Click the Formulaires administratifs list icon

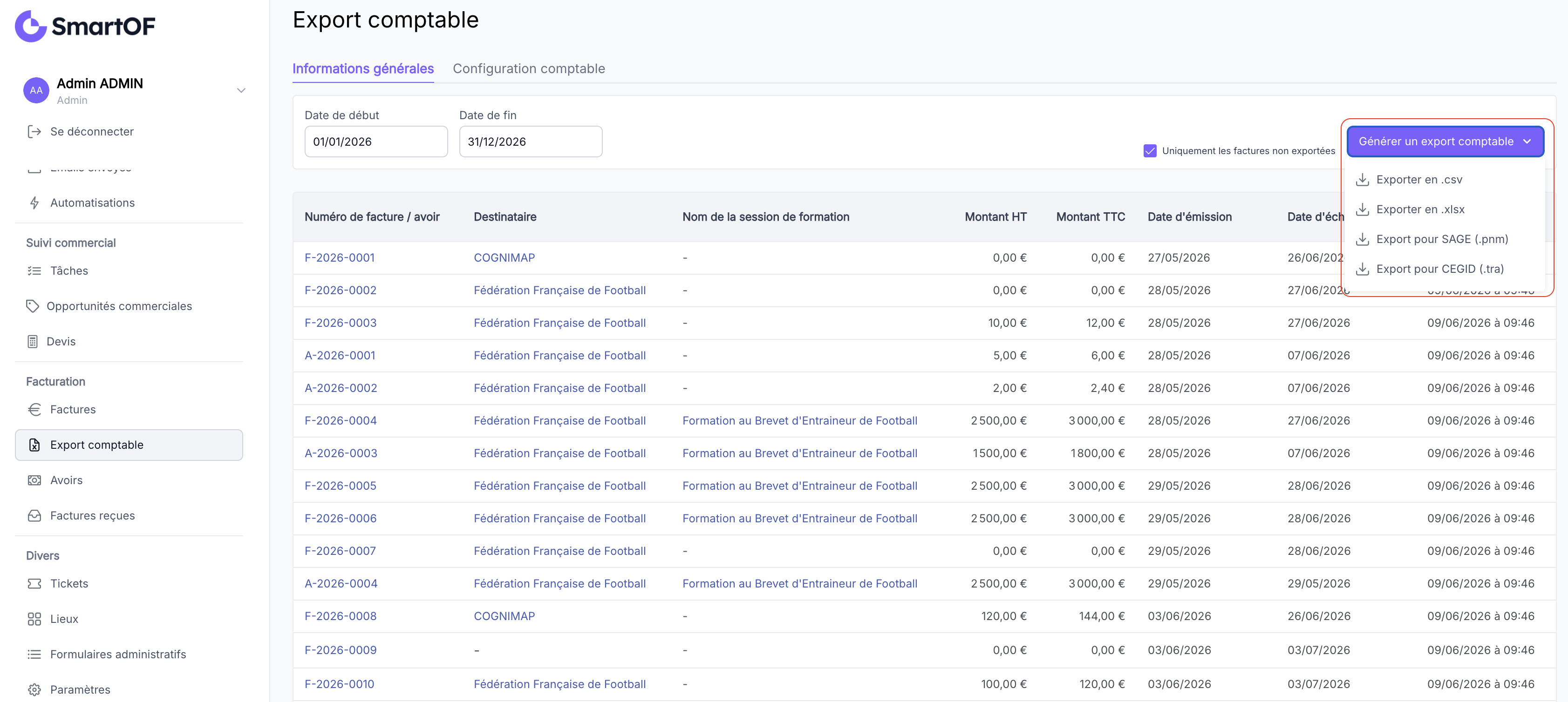pyautogui.click(x=34, y=654)
